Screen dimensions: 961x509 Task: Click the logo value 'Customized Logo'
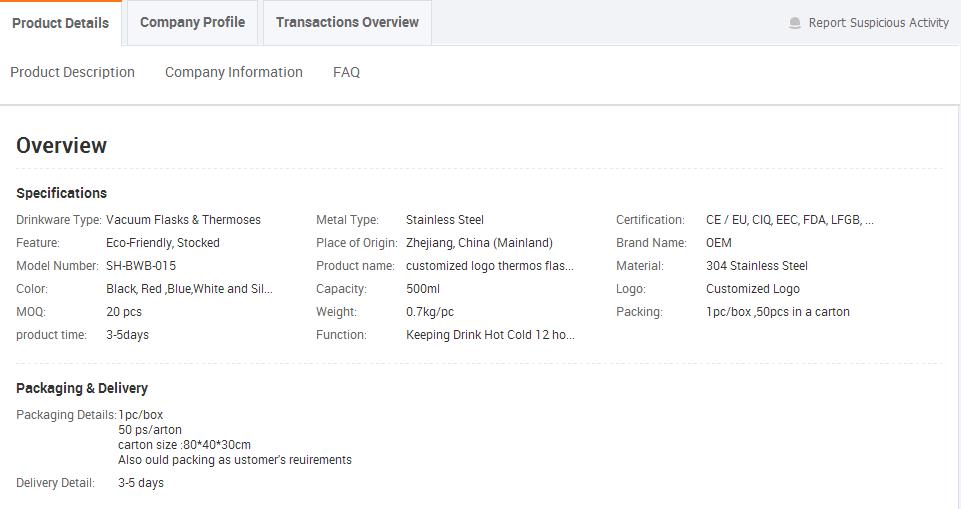pos(753,288)
